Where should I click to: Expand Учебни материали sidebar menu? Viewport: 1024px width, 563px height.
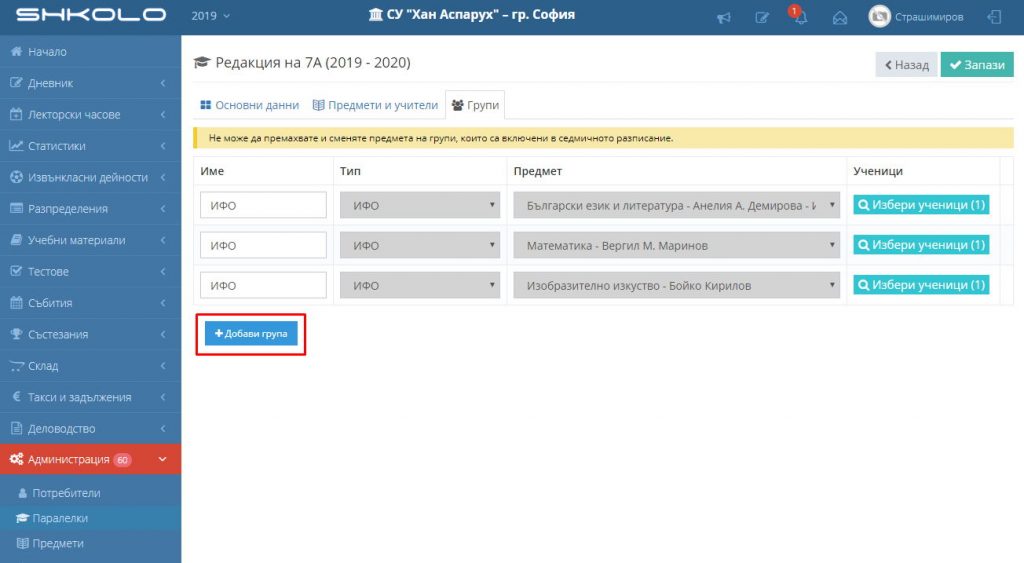pyautogui.click(x=90, y=240)
